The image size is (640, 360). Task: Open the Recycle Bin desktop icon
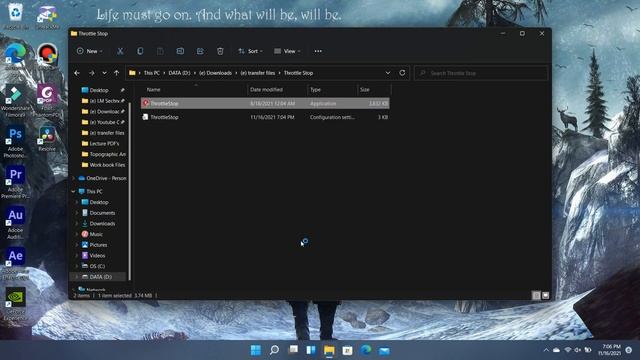pyautogui.click(x=16, y=16)
